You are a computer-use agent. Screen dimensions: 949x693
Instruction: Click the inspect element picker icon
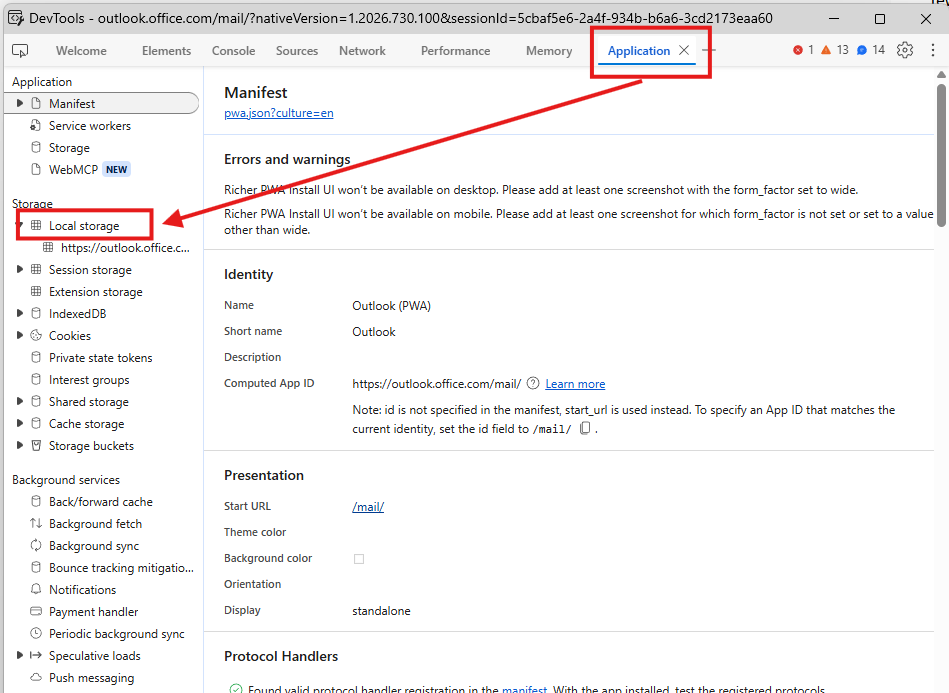pyautogui.click(x=20, y=51)
